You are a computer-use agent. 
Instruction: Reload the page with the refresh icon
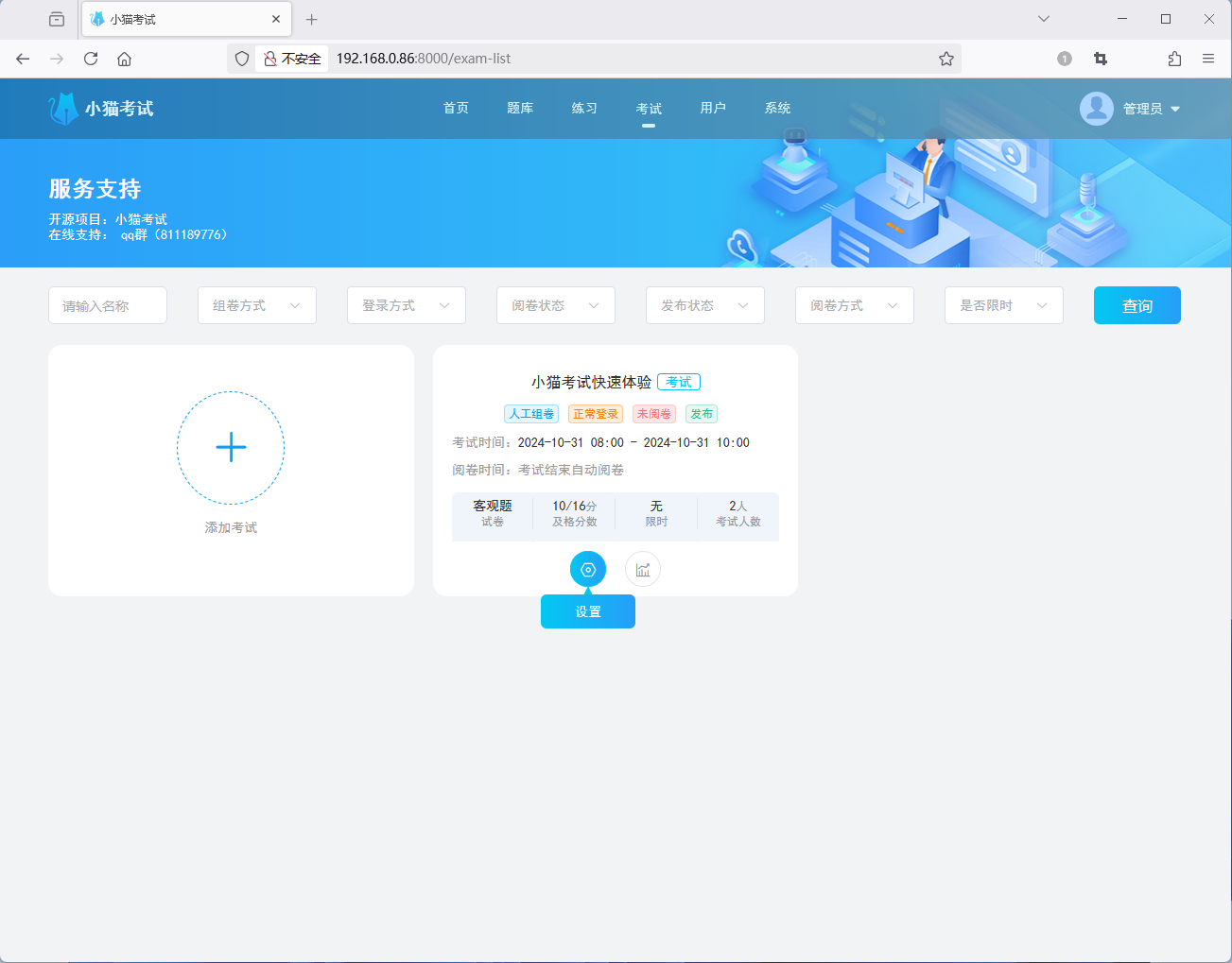click(x=90, y=58)
